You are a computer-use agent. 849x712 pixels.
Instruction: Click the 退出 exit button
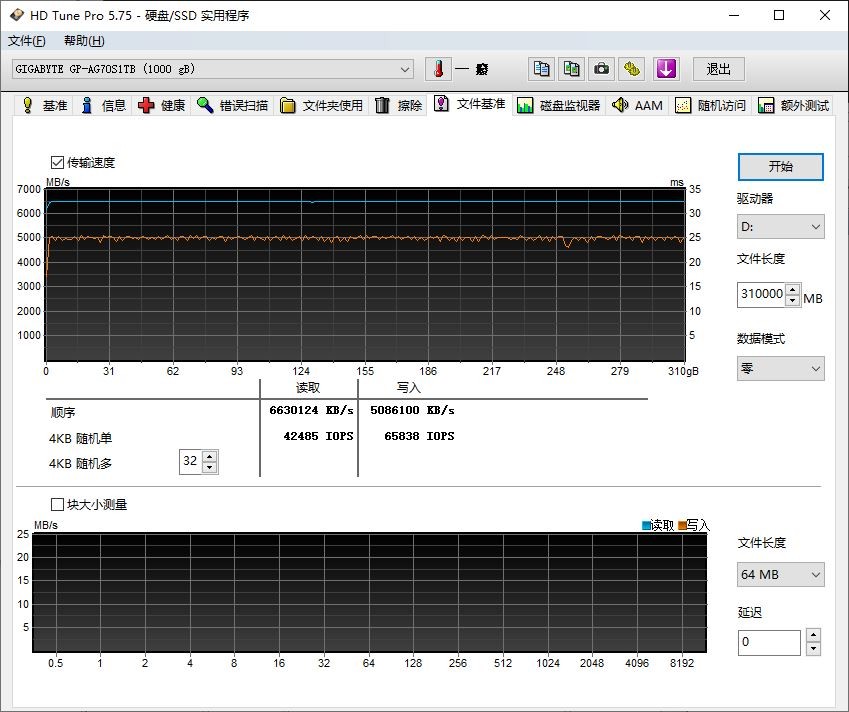pyautogui.click(x=717, y=69)
